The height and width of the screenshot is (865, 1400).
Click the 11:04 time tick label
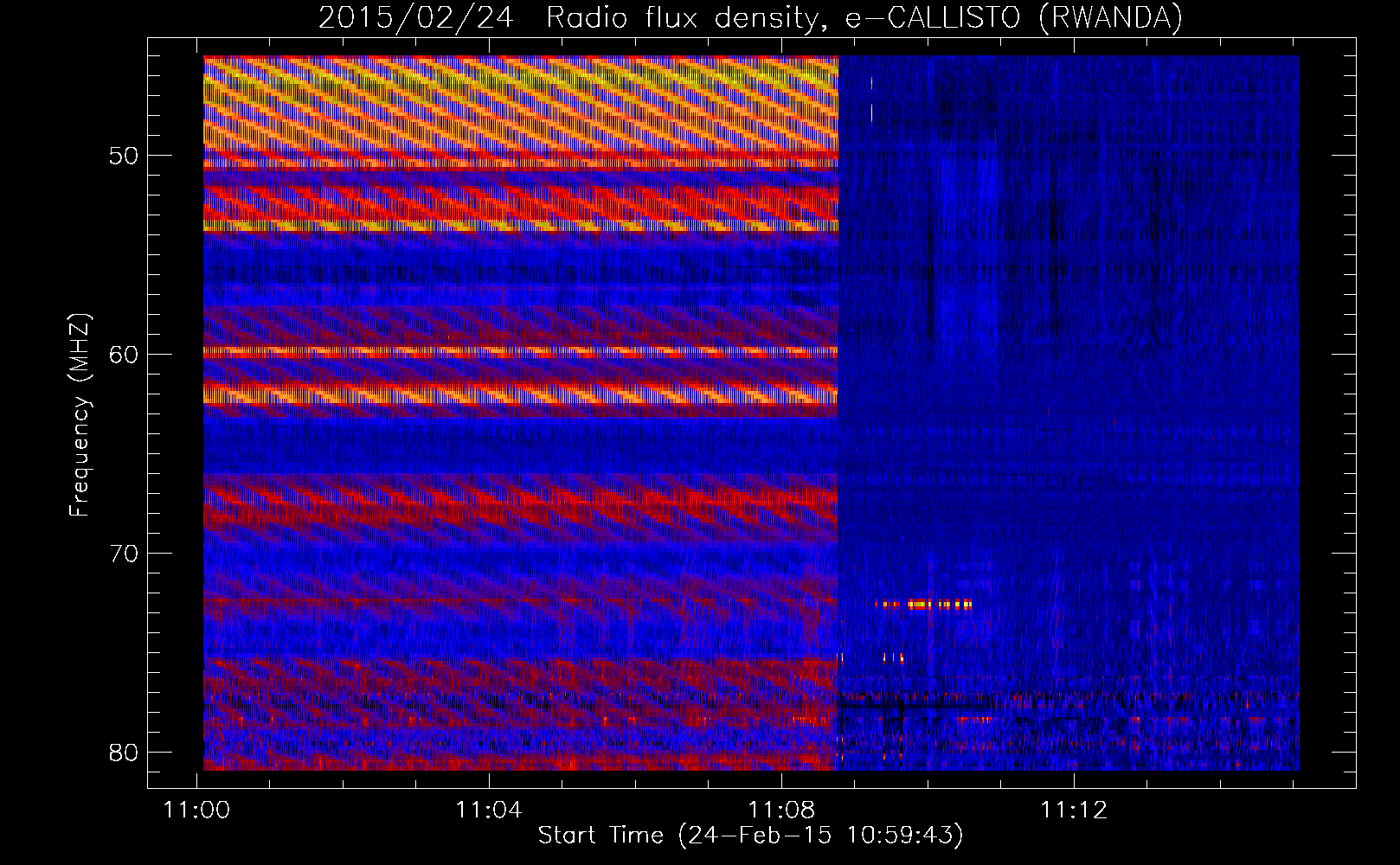point(489,811)
